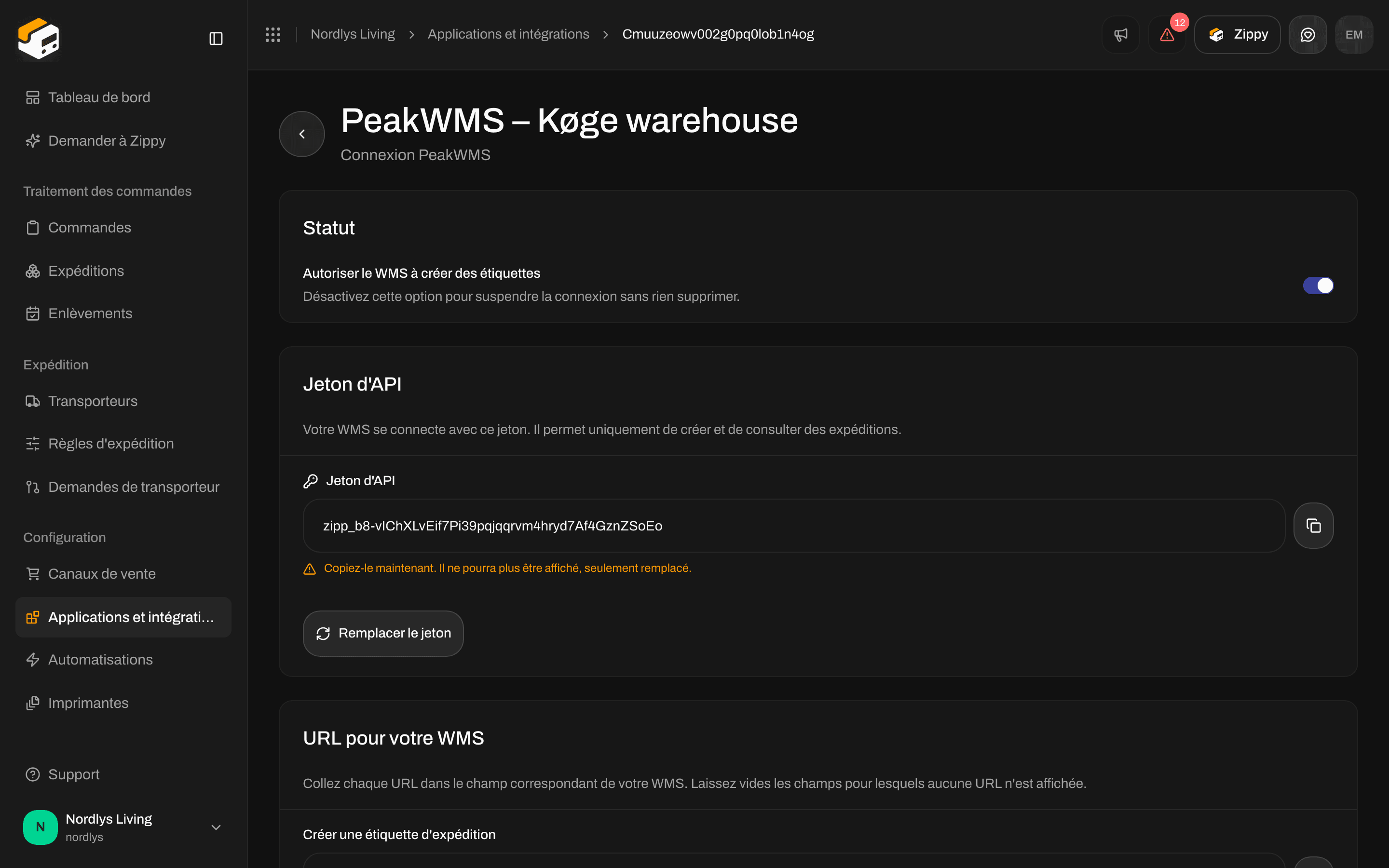The image size is (1389, 868).
Task: Open Transporteurs page
Action: click(123, 401)
